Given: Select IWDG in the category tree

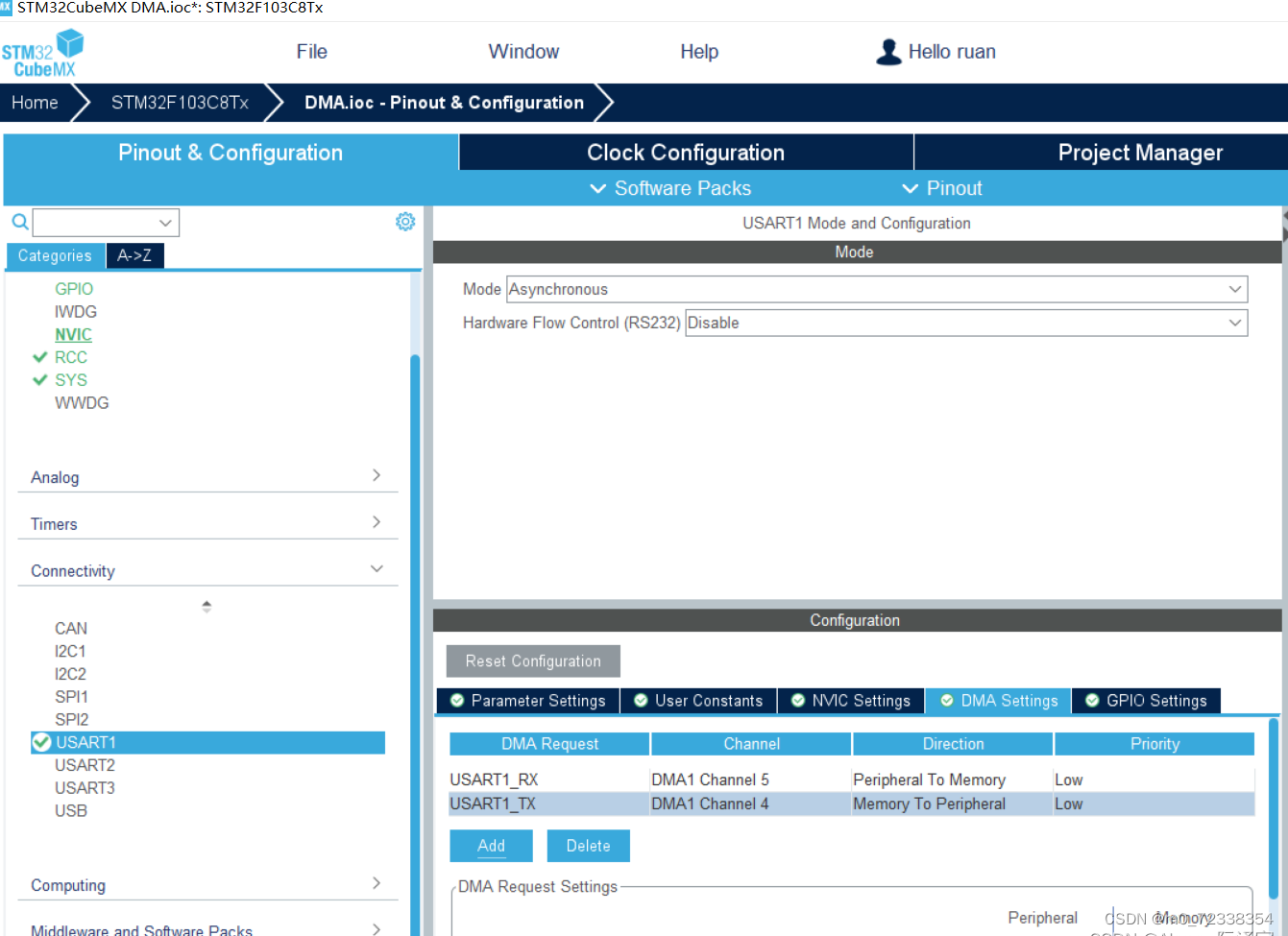Looking at the screenshot, I should 76,312.
